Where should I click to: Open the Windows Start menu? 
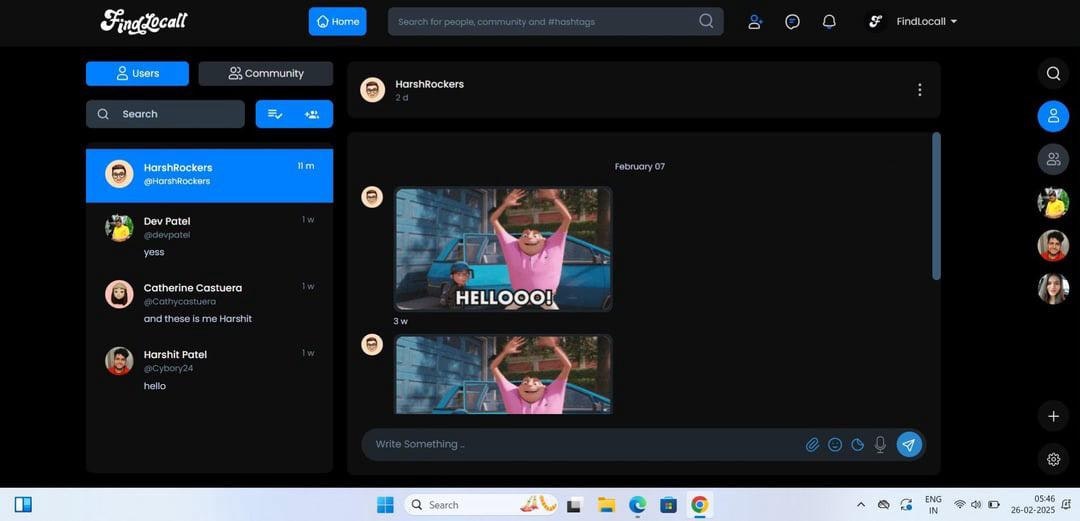[385, 505]
